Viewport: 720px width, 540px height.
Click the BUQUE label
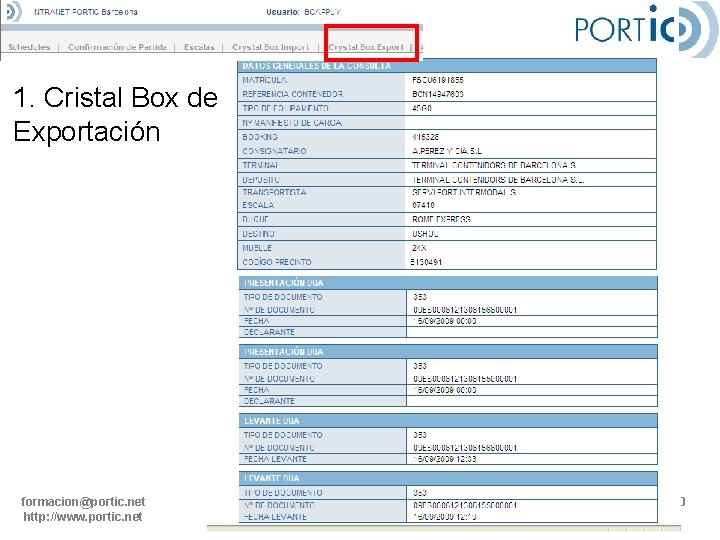coord(256,219)
